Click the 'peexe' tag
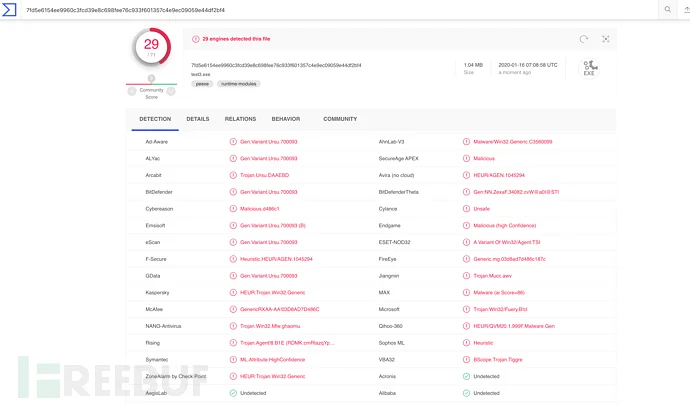The width and height of the screenshot is (690, 405). coord(202,84)
